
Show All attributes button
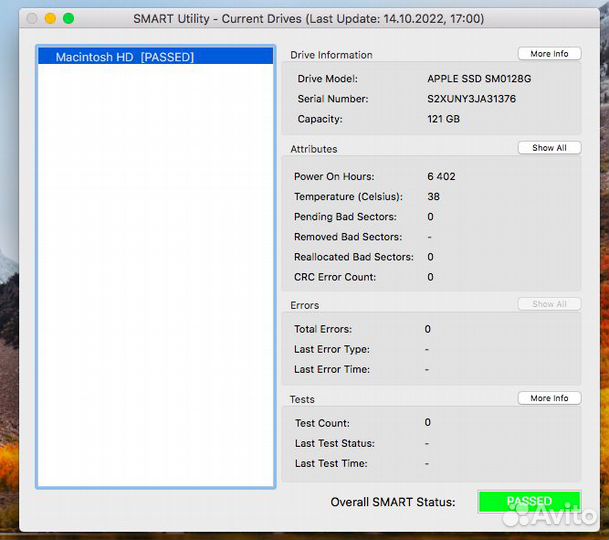point(549,148)
